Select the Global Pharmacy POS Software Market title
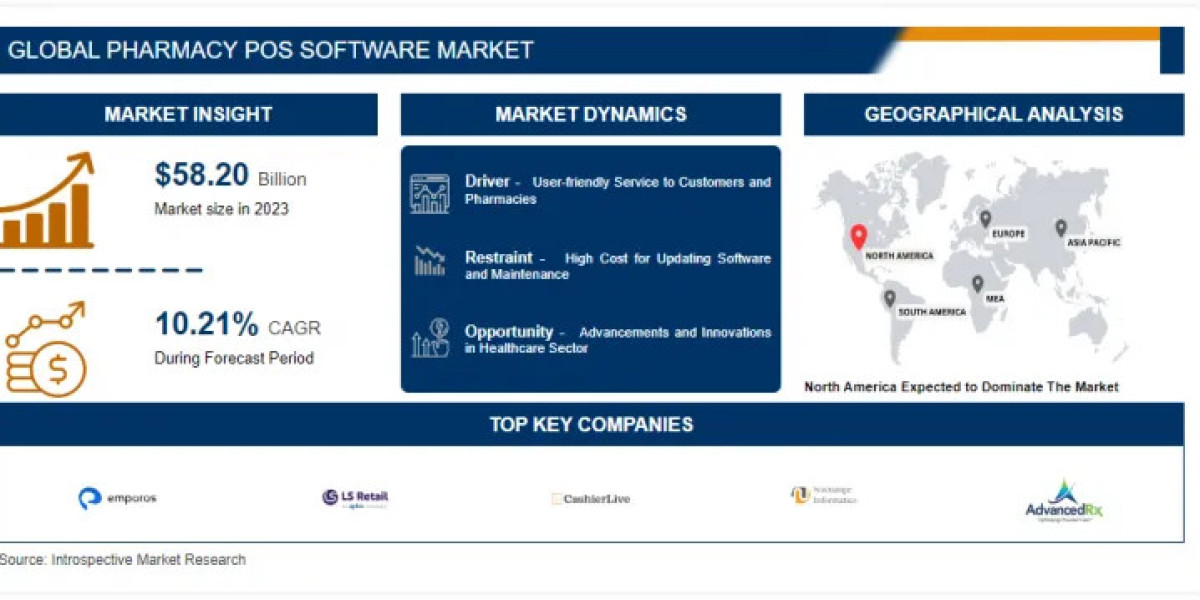This screenshot has width=1200, height=600. [270, 49]
